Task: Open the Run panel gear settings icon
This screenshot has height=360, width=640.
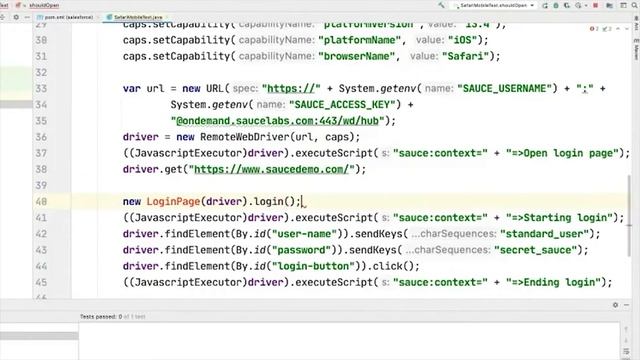Action: tap(616, 305)
